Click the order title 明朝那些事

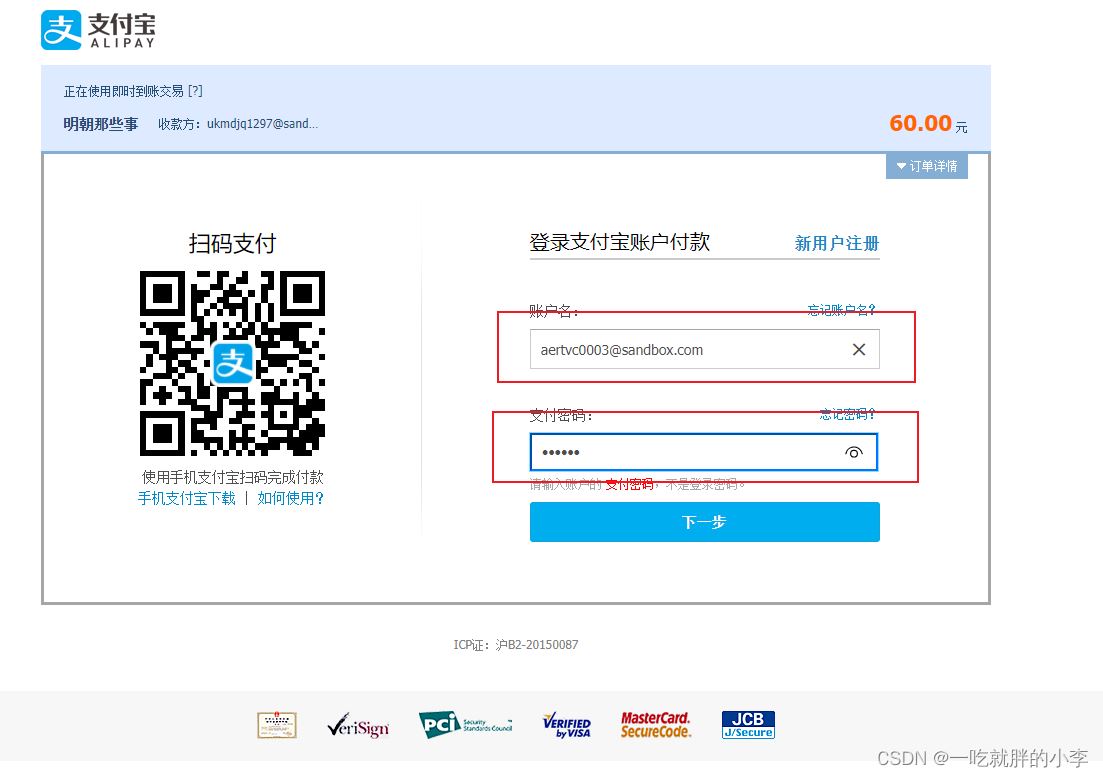pyautogui.click(x=101, y=124)
